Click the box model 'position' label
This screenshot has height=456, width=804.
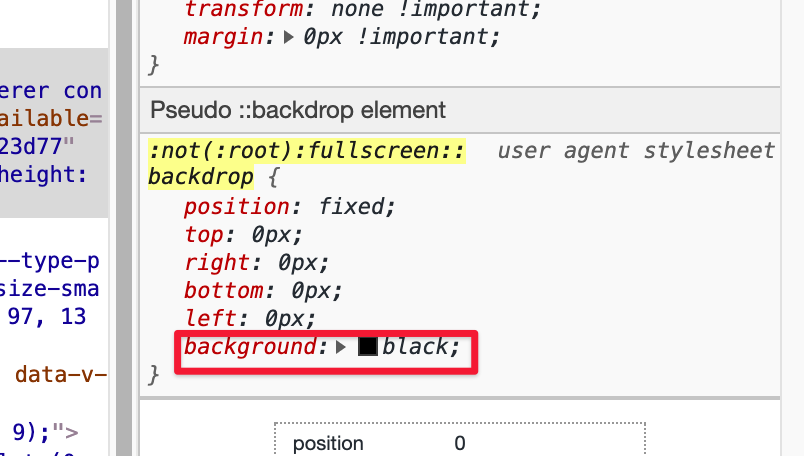328,444
